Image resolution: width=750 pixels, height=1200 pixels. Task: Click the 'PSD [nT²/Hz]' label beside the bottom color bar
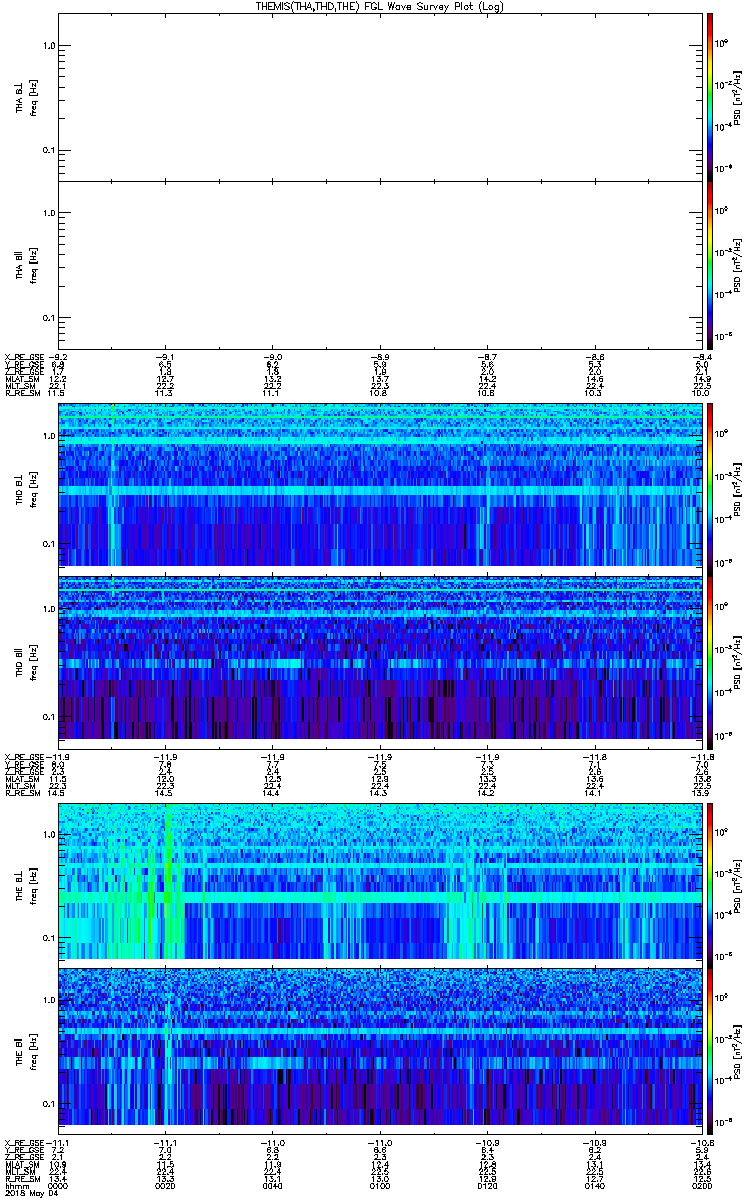click(735, 1051)
